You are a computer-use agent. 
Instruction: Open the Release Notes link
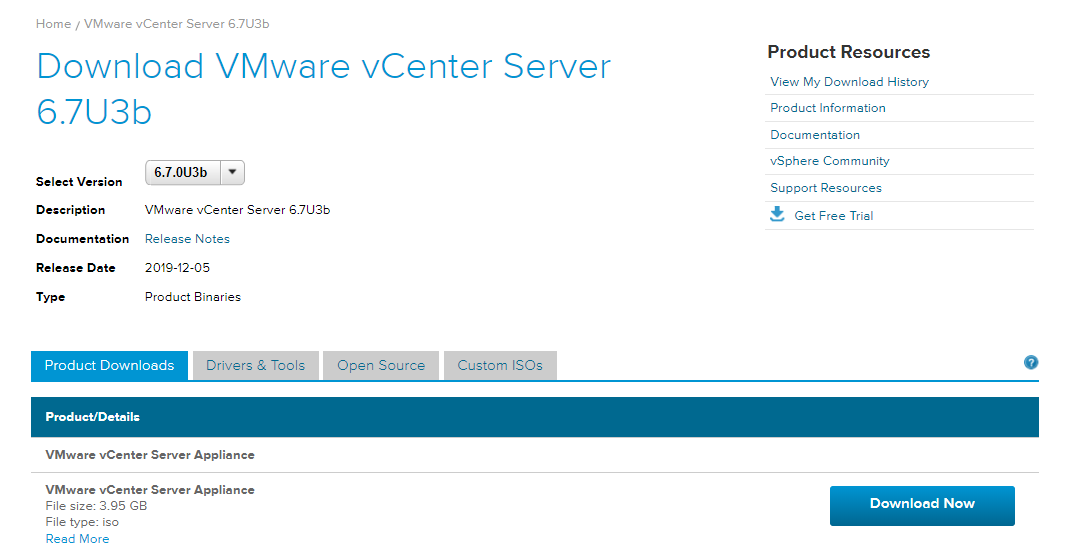coord(187,239)
